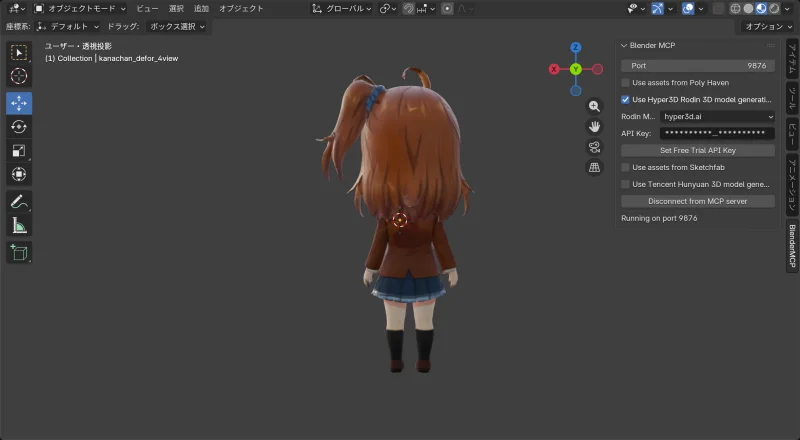Viewport: 800px width, 440px height.
Task: Activate the Move tool
Action: pos(19,103)
